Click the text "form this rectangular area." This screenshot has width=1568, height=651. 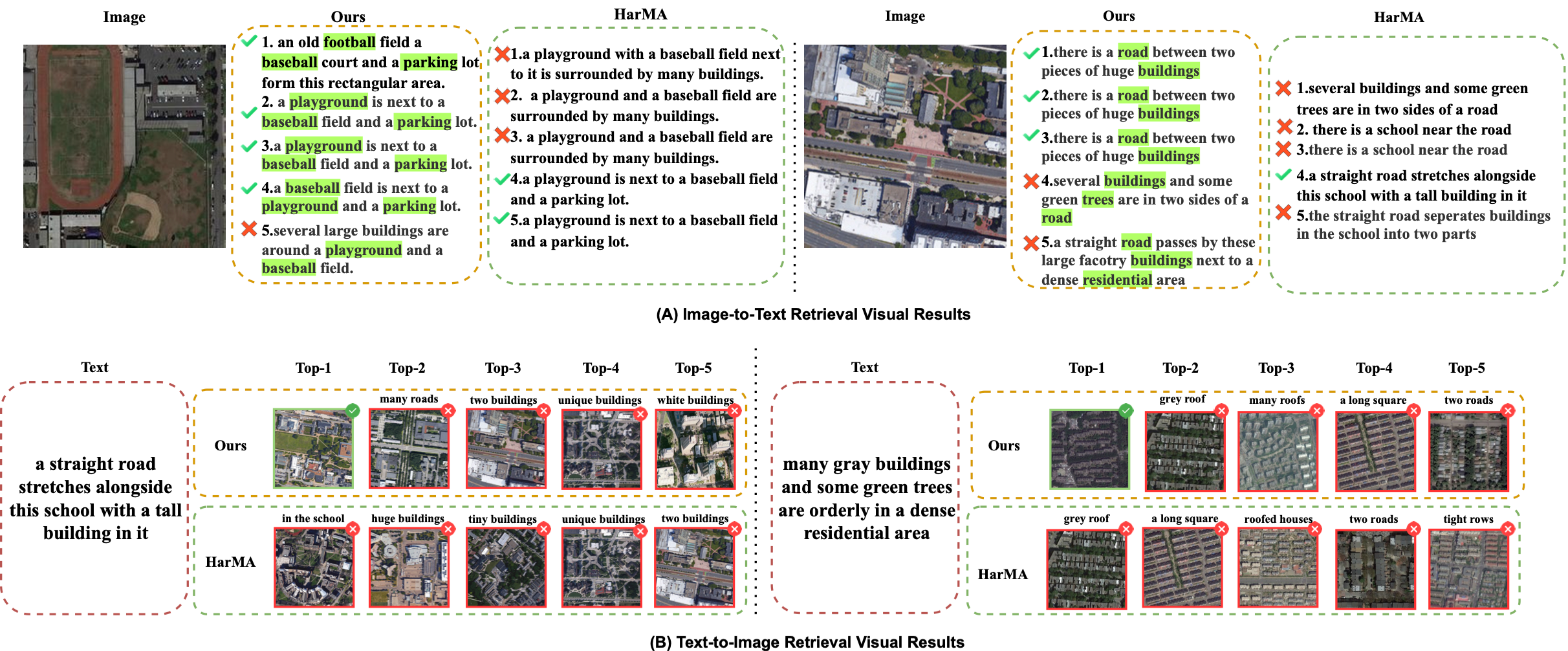[x=353, y=83]
